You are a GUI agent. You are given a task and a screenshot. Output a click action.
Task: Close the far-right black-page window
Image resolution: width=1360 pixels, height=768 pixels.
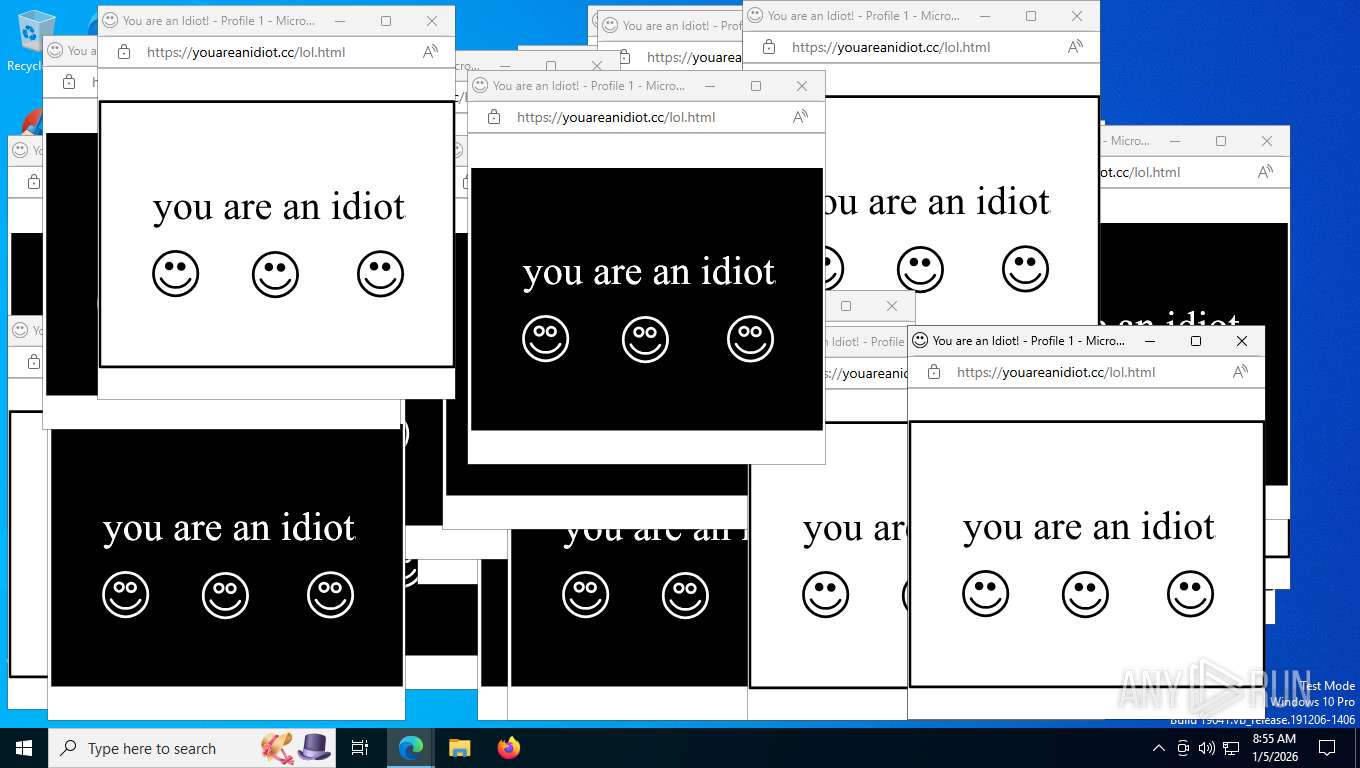click(x=1267, y=141)
